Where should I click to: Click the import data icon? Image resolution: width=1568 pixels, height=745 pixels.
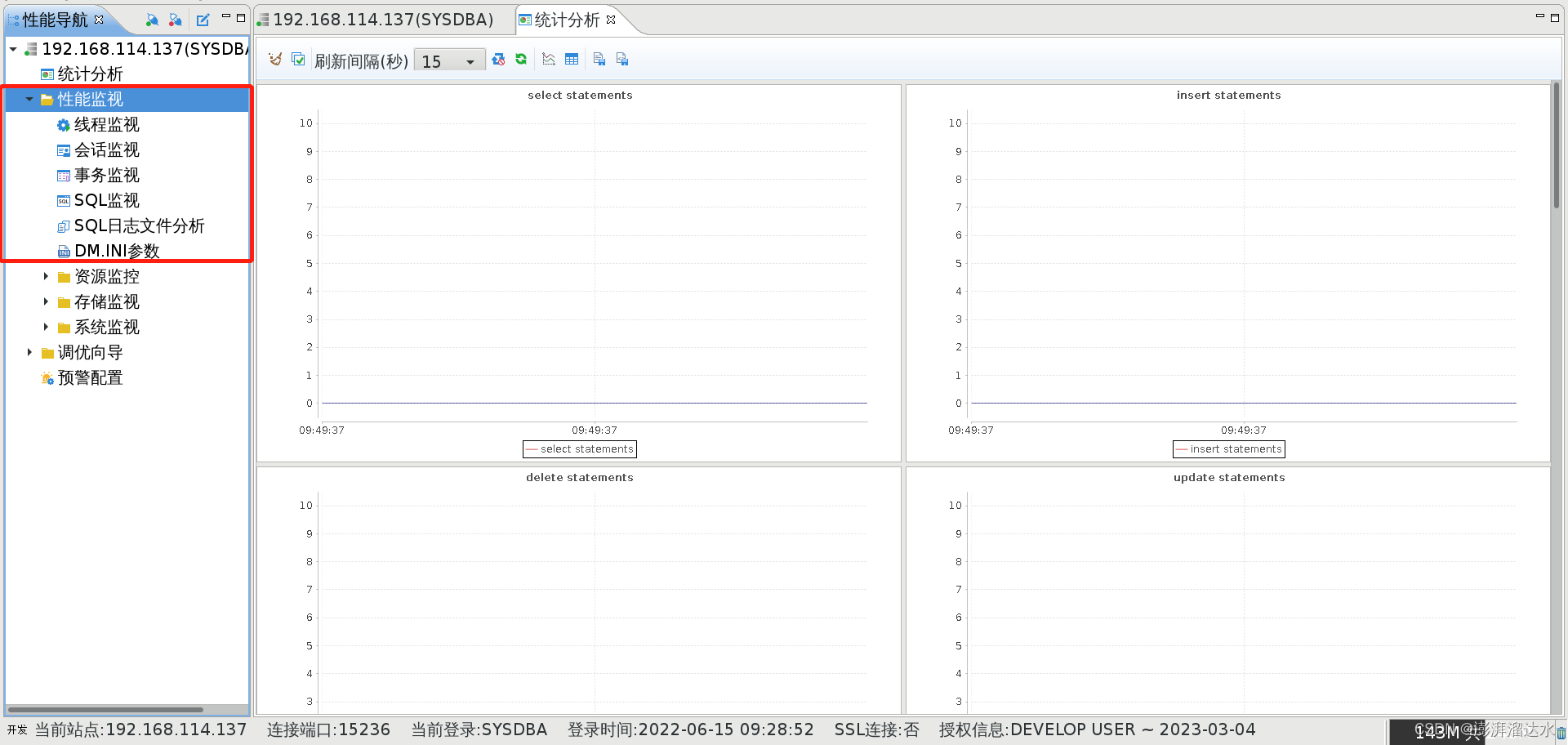[x=622, y=59]
